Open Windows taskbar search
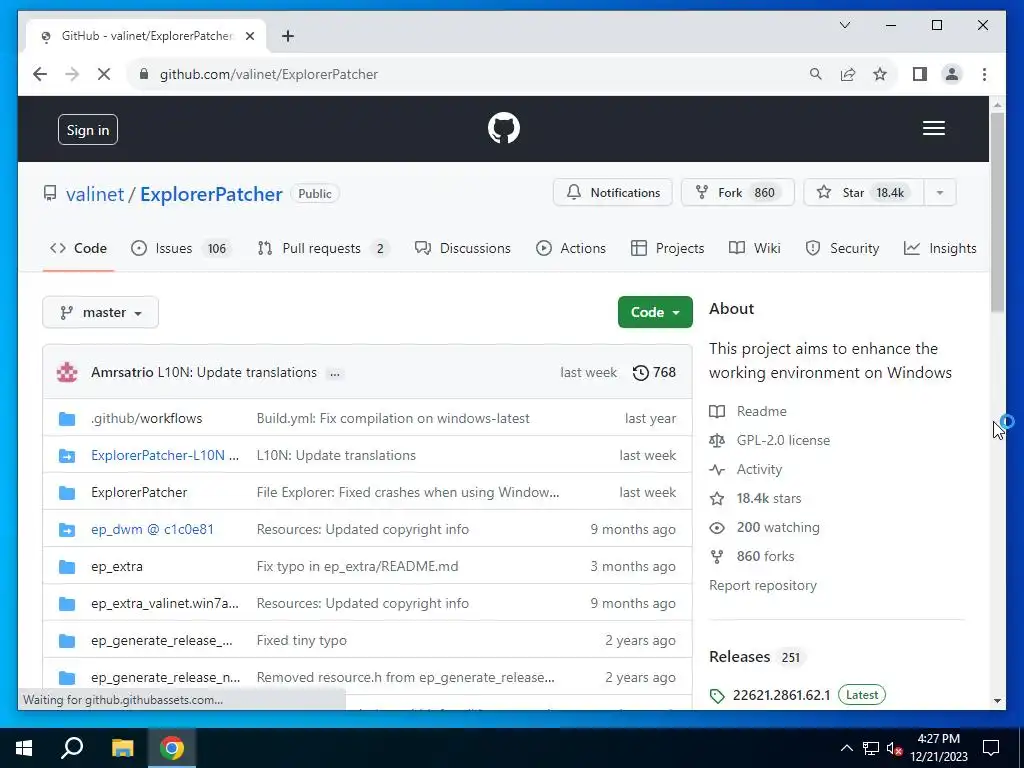Image resolution: width=1024 pixels, height=768 pixels. (x=72, y=748)
